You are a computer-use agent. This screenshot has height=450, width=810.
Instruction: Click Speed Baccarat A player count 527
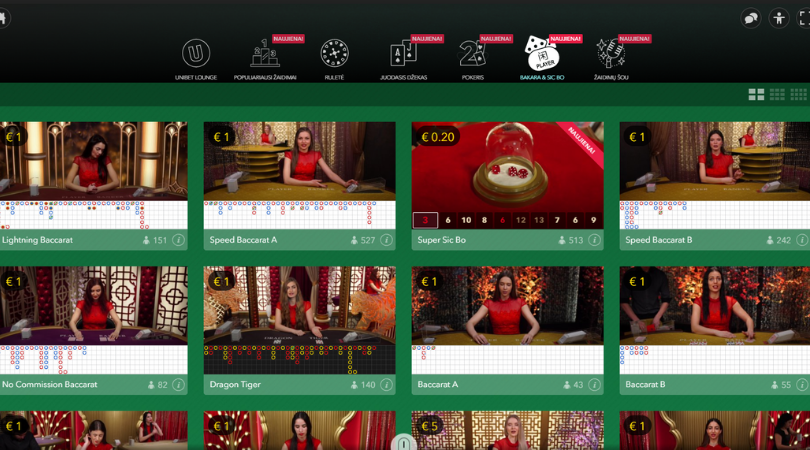pyautogui.click(x=363, y=240)
